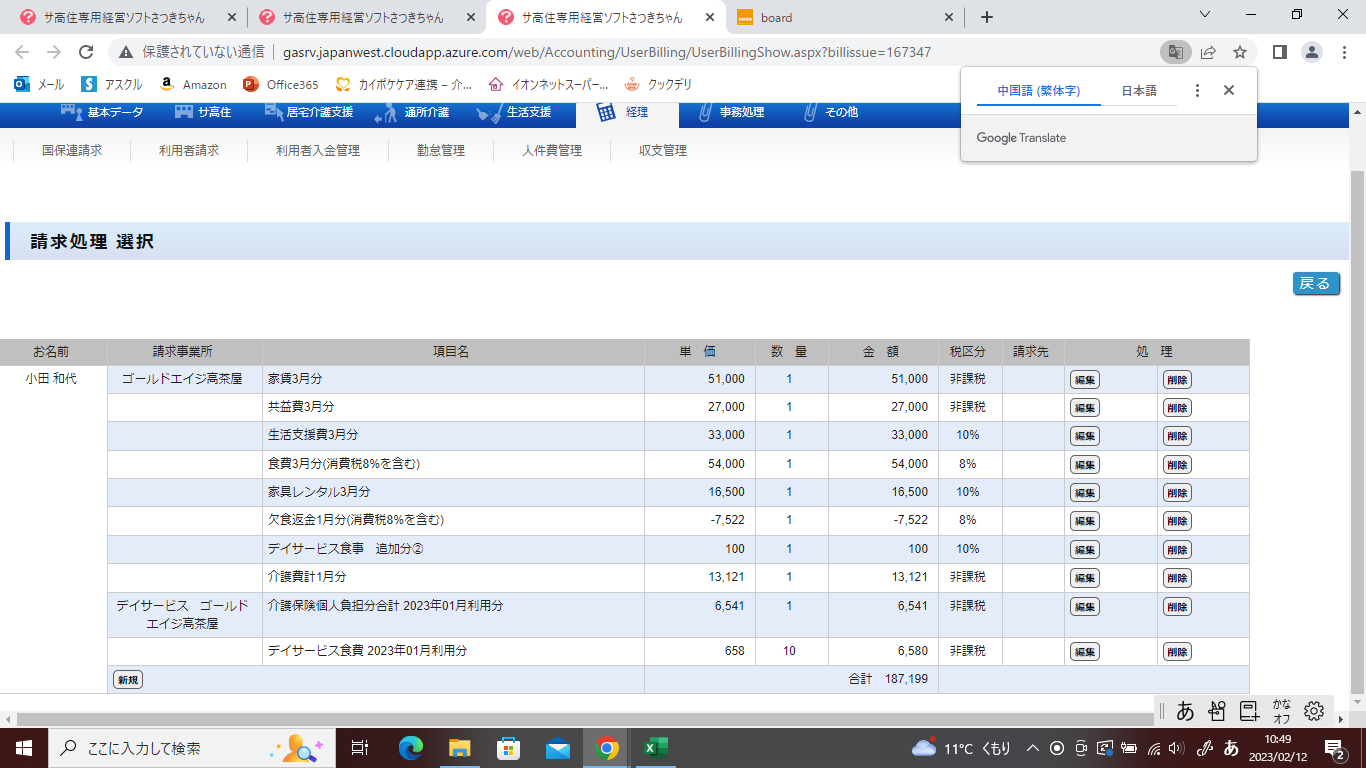Switch translation to 日本語 tab
The image size is (1366, 768).
[x=1138, y=91]
